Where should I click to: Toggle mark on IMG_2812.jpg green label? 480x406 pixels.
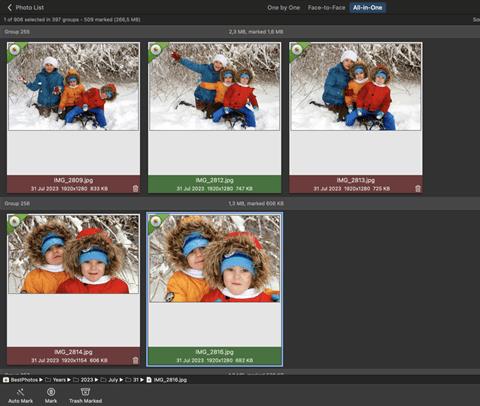pyautogui.click(x=214, y=184)
